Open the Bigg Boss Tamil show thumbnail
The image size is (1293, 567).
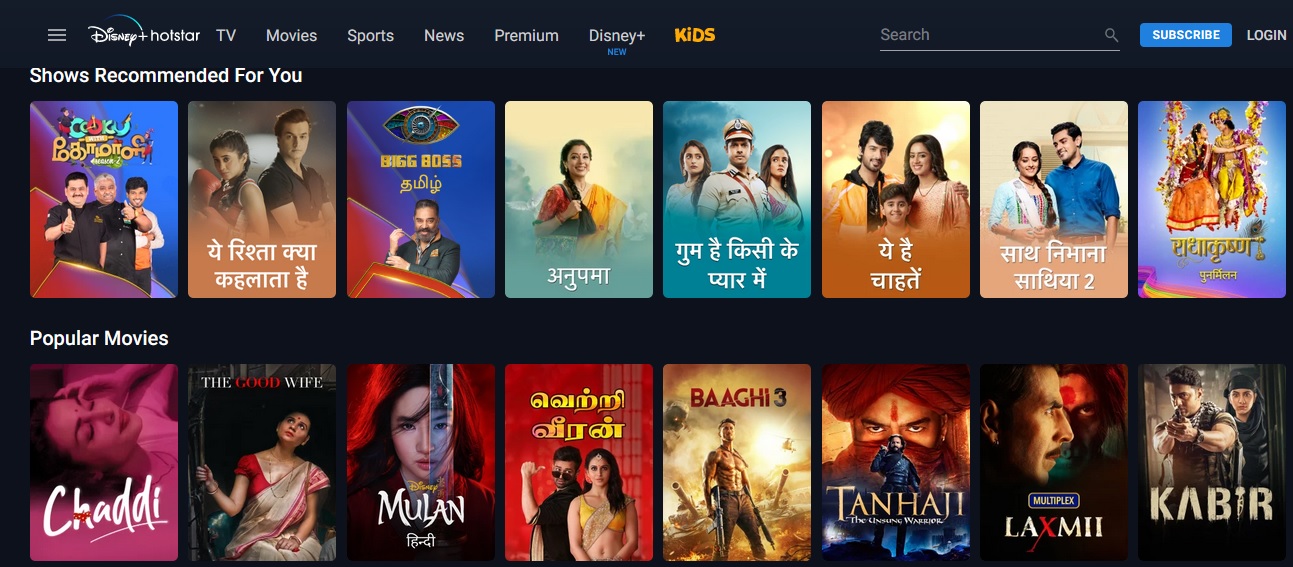[x=421, y=199]
